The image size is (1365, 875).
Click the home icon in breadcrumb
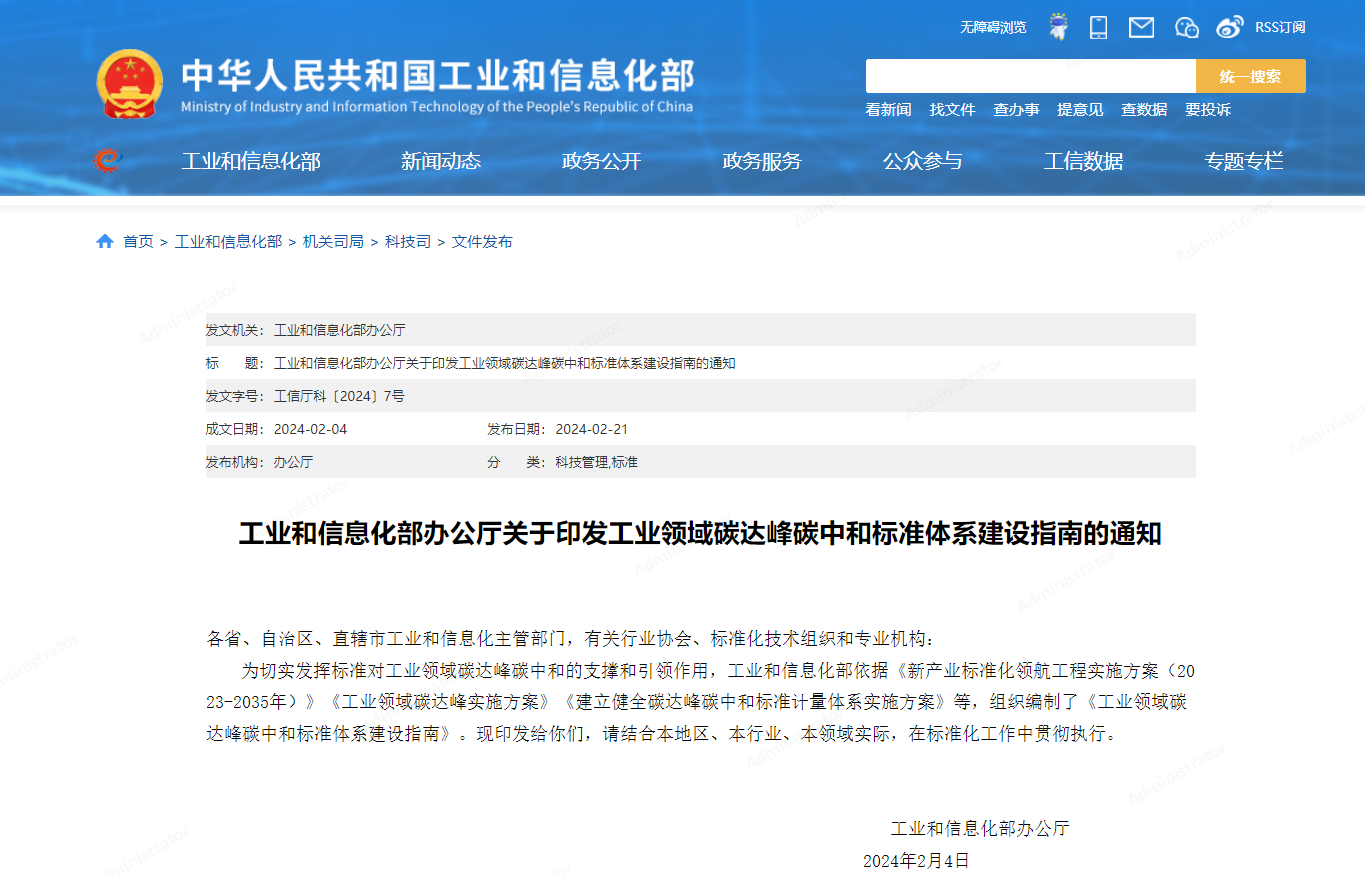click(105, 241)
